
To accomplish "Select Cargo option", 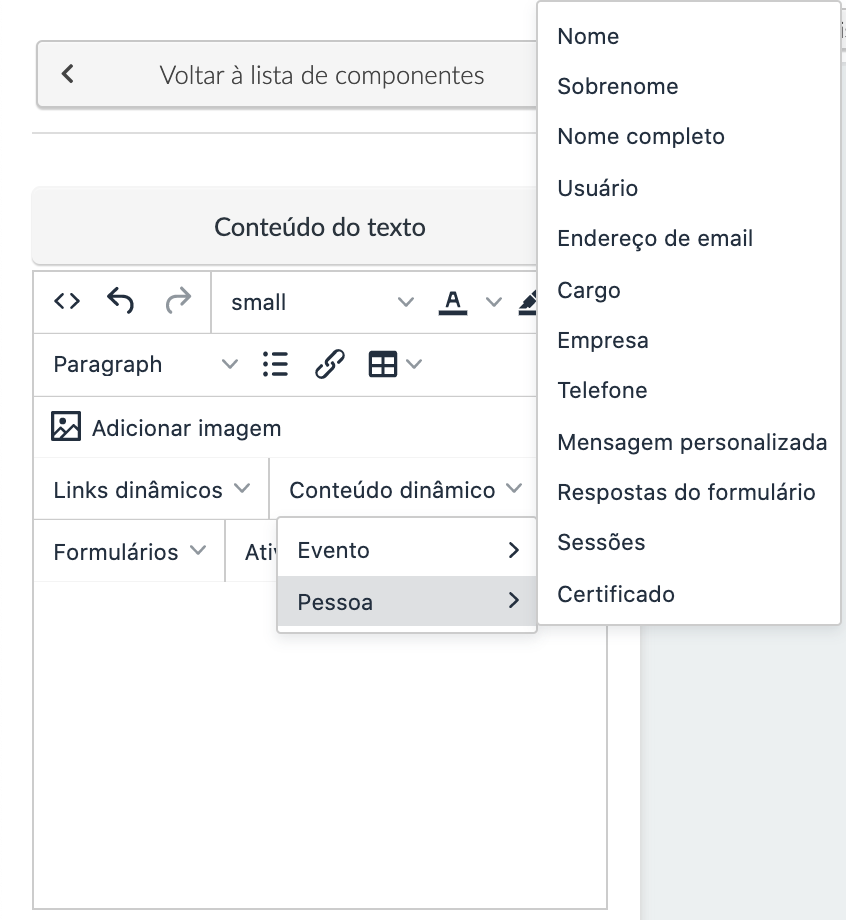I will click(x=689, y=290).
